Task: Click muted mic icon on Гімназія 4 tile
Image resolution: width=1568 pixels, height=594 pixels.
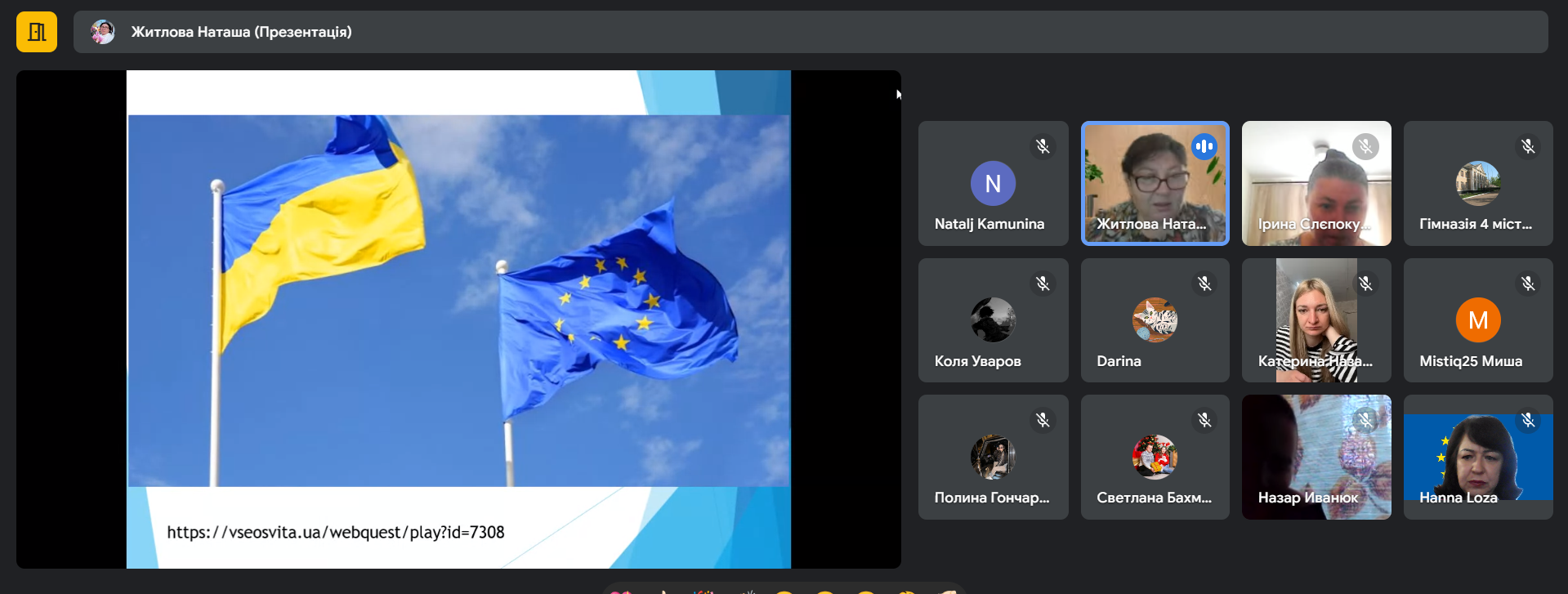Action: click(x=1528, y=146)
